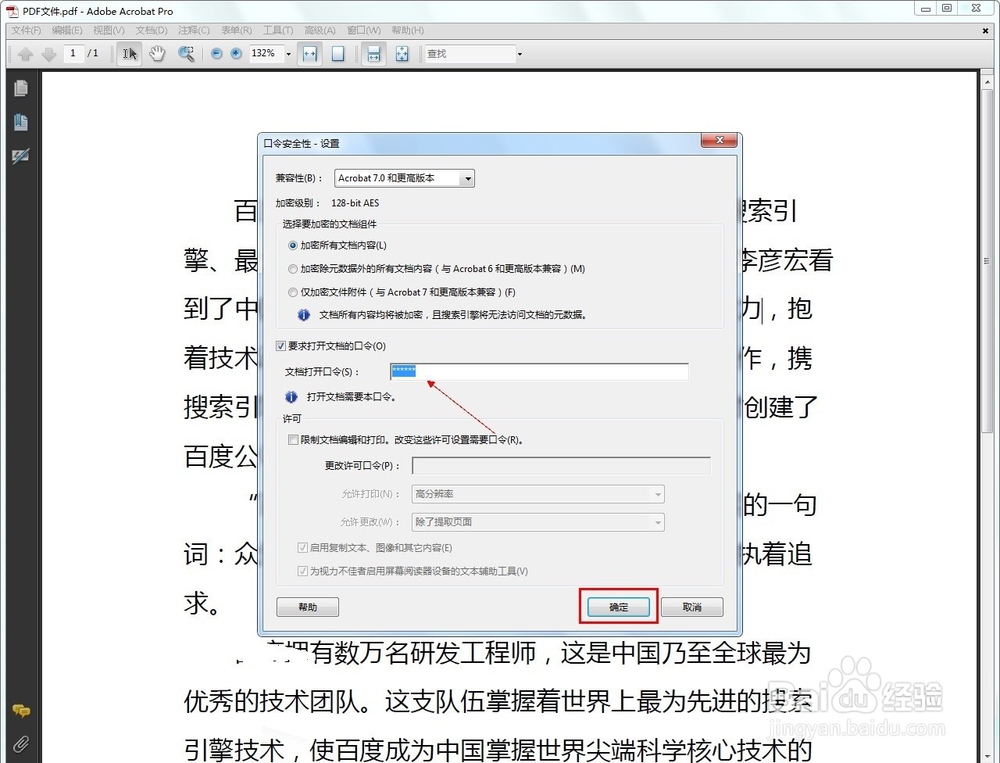Pick the Hand pan tool
Screen dimensions: 1000x763
pos(157,54)
